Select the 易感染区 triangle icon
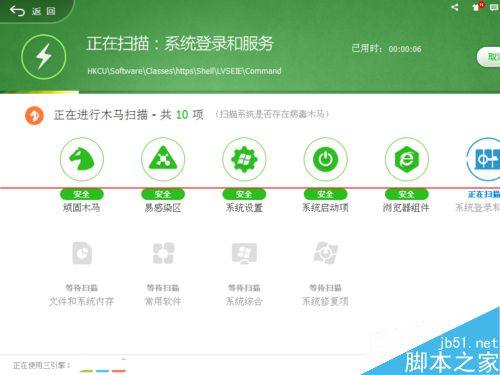 [x=163, y=159]
